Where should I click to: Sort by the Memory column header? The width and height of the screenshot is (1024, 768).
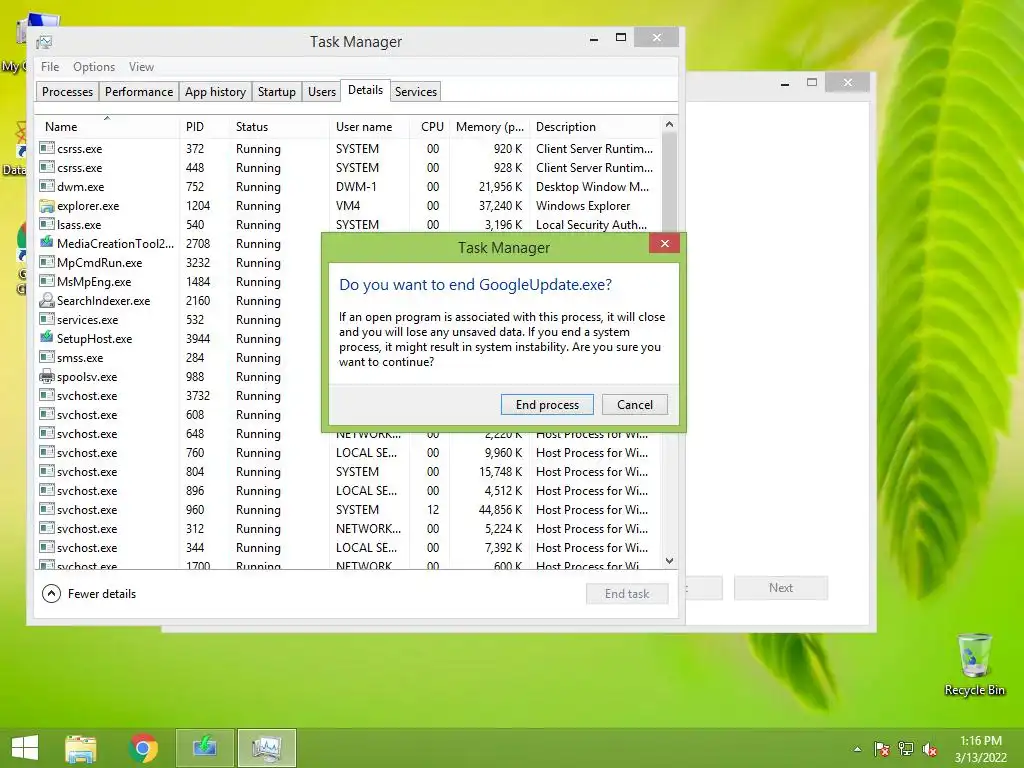point(490,127)
